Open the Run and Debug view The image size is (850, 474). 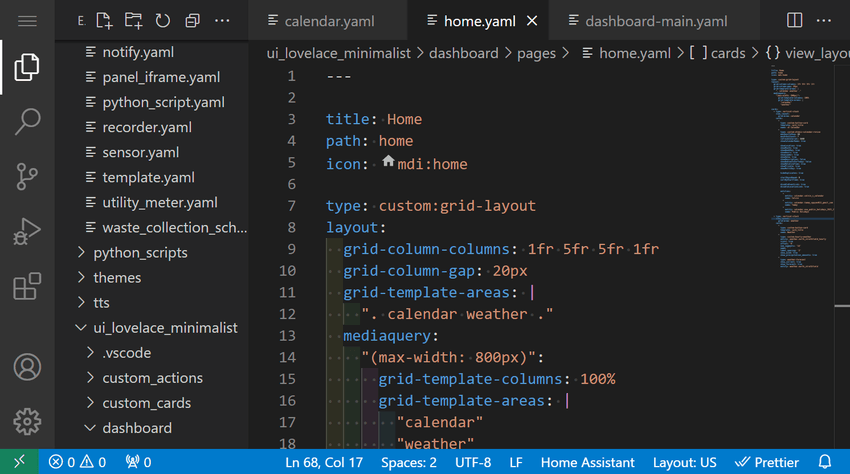[27, 231]
